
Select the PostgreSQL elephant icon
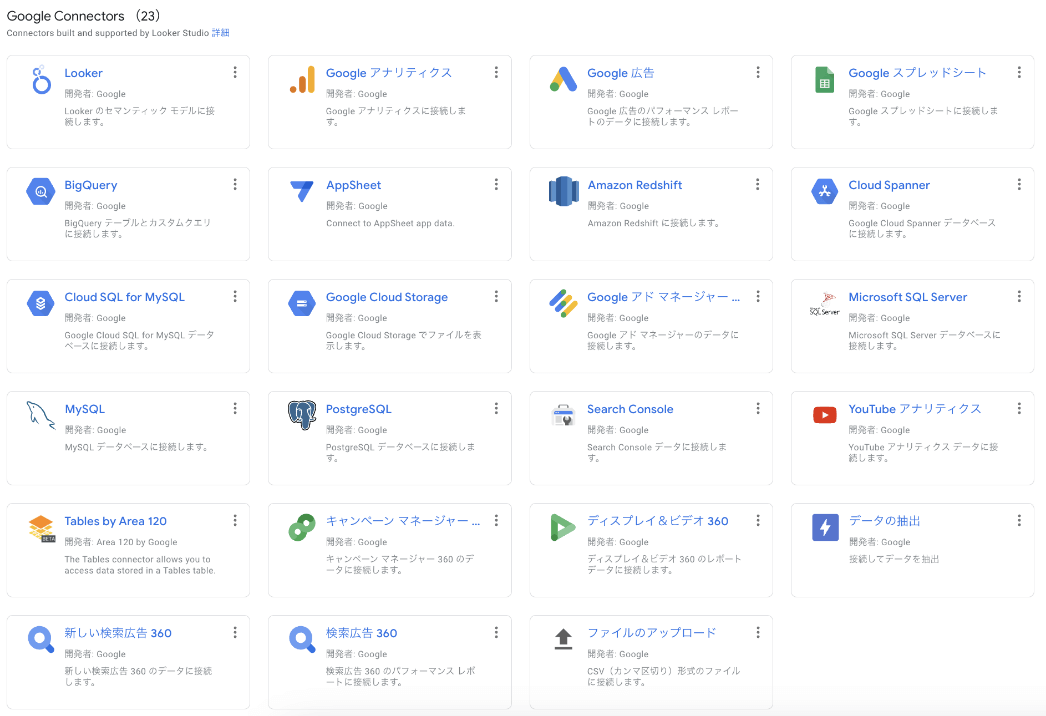(x=302, y=415)
